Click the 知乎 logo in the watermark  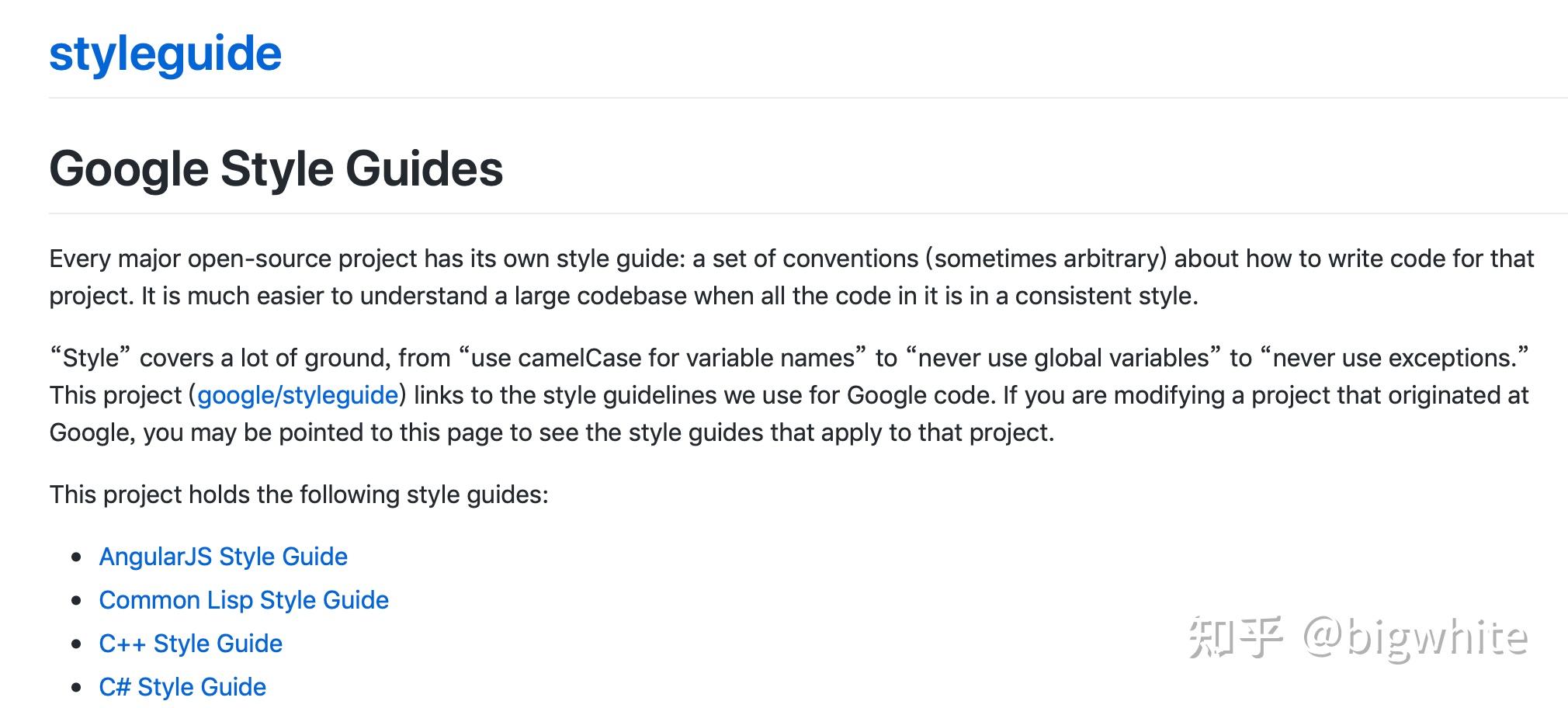[x=1235, y=638]
